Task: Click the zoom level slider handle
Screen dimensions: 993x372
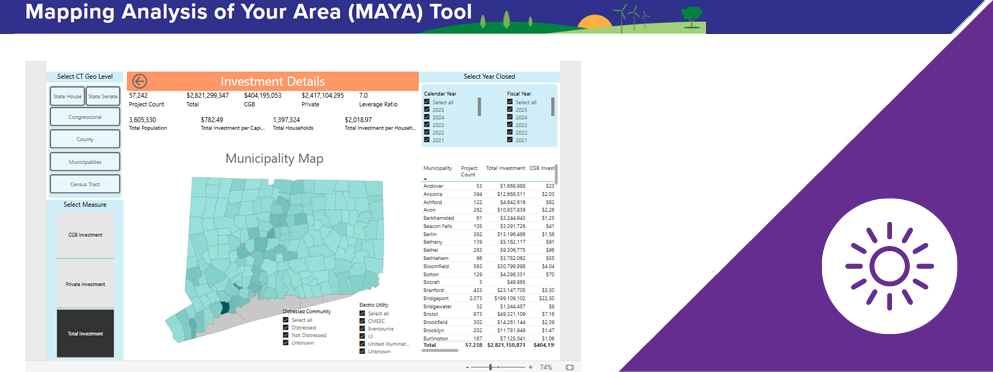Action: [490, 367]
